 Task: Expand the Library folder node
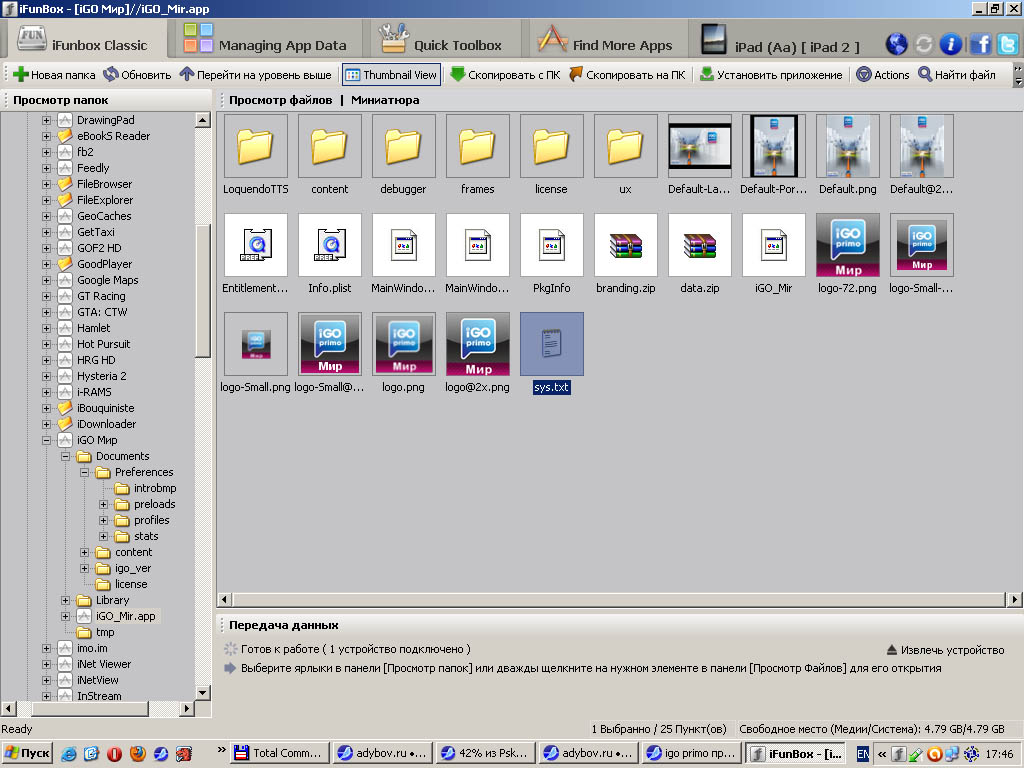[66, 600]
